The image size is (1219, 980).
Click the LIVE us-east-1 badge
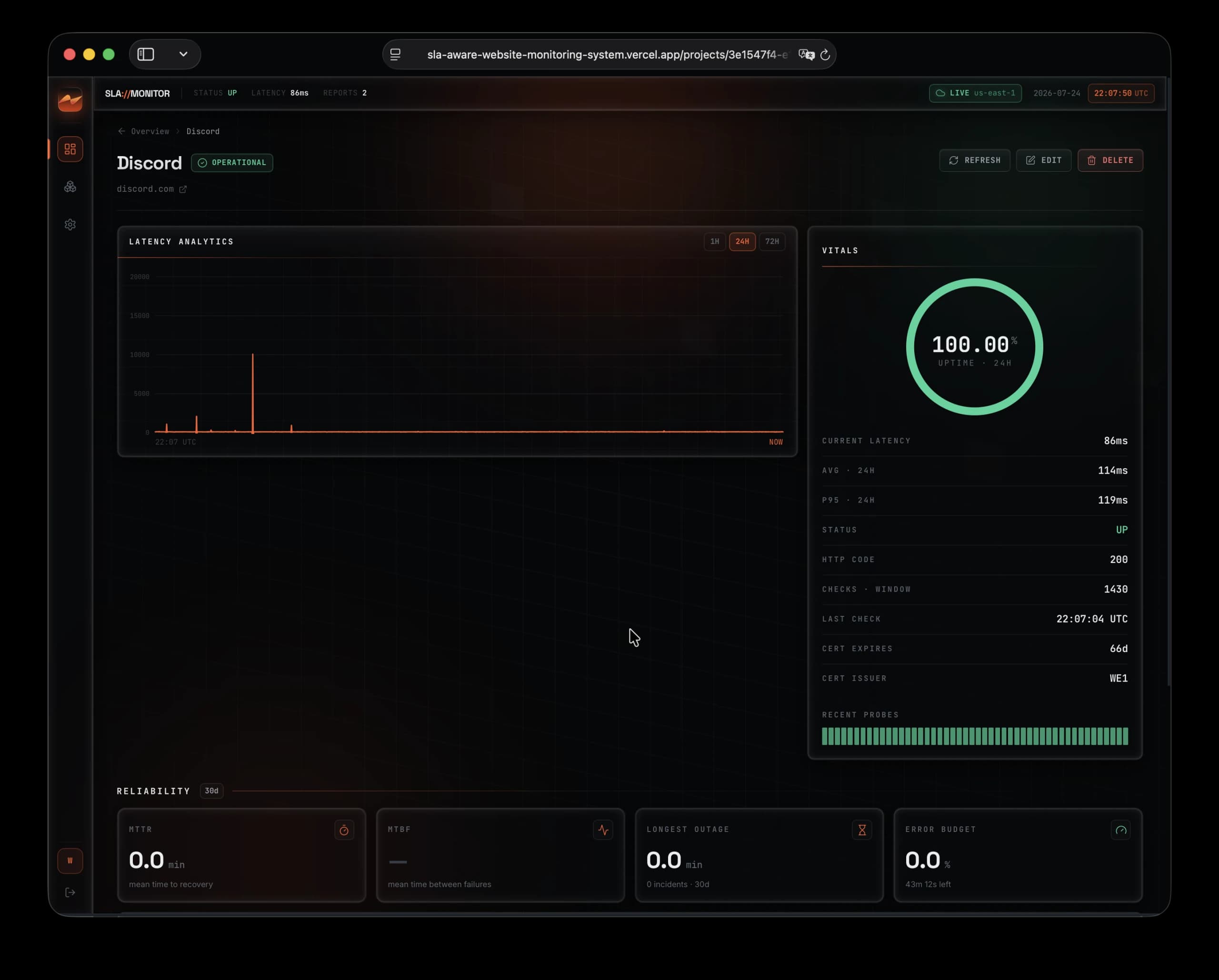(x=975, y=93)
